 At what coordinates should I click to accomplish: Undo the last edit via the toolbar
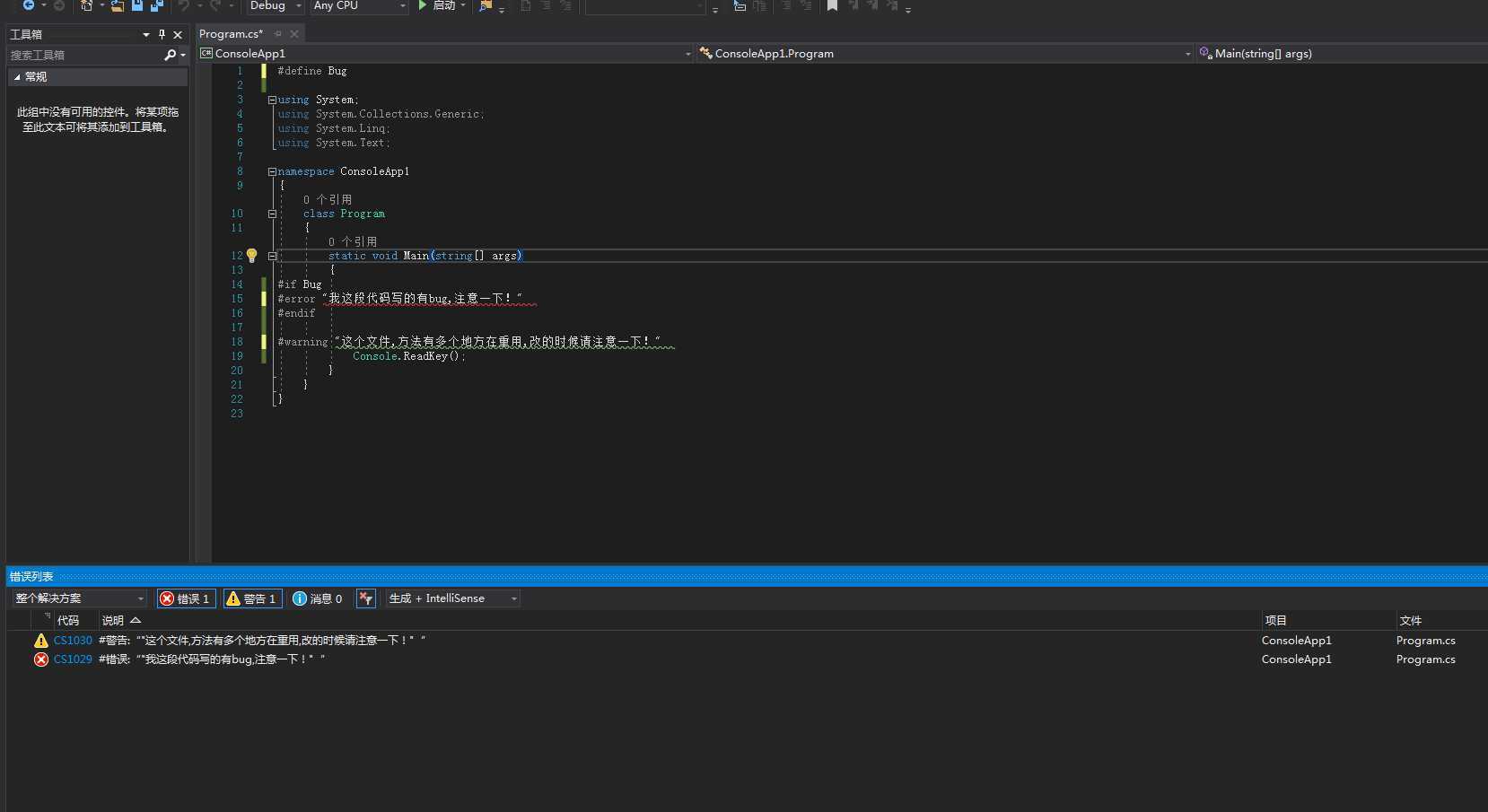click(x=184, y=5)
